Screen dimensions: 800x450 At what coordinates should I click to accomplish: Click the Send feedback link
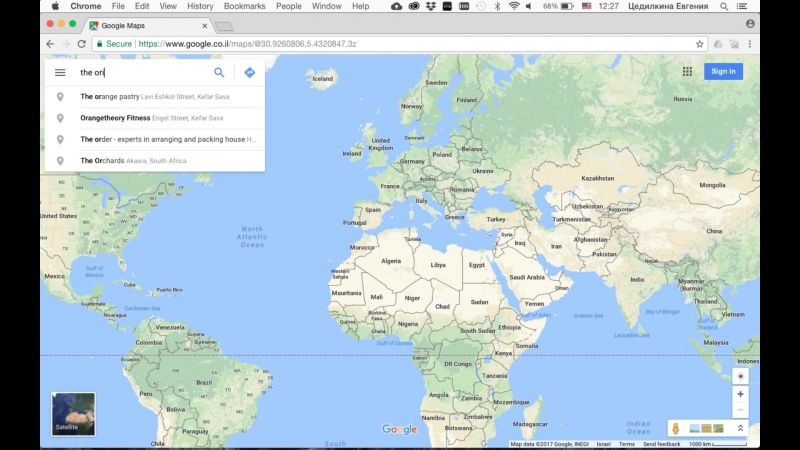click(x=661, y=444)
